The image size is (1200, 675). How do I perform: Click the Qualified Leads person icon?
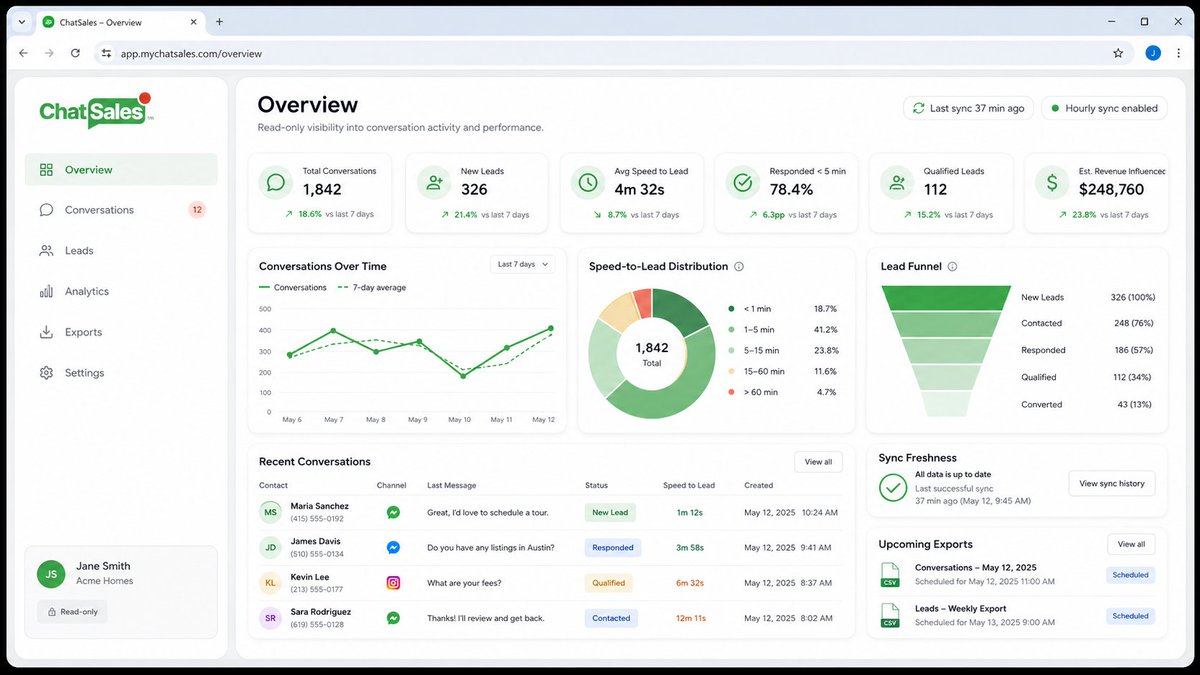pos(897,183)
